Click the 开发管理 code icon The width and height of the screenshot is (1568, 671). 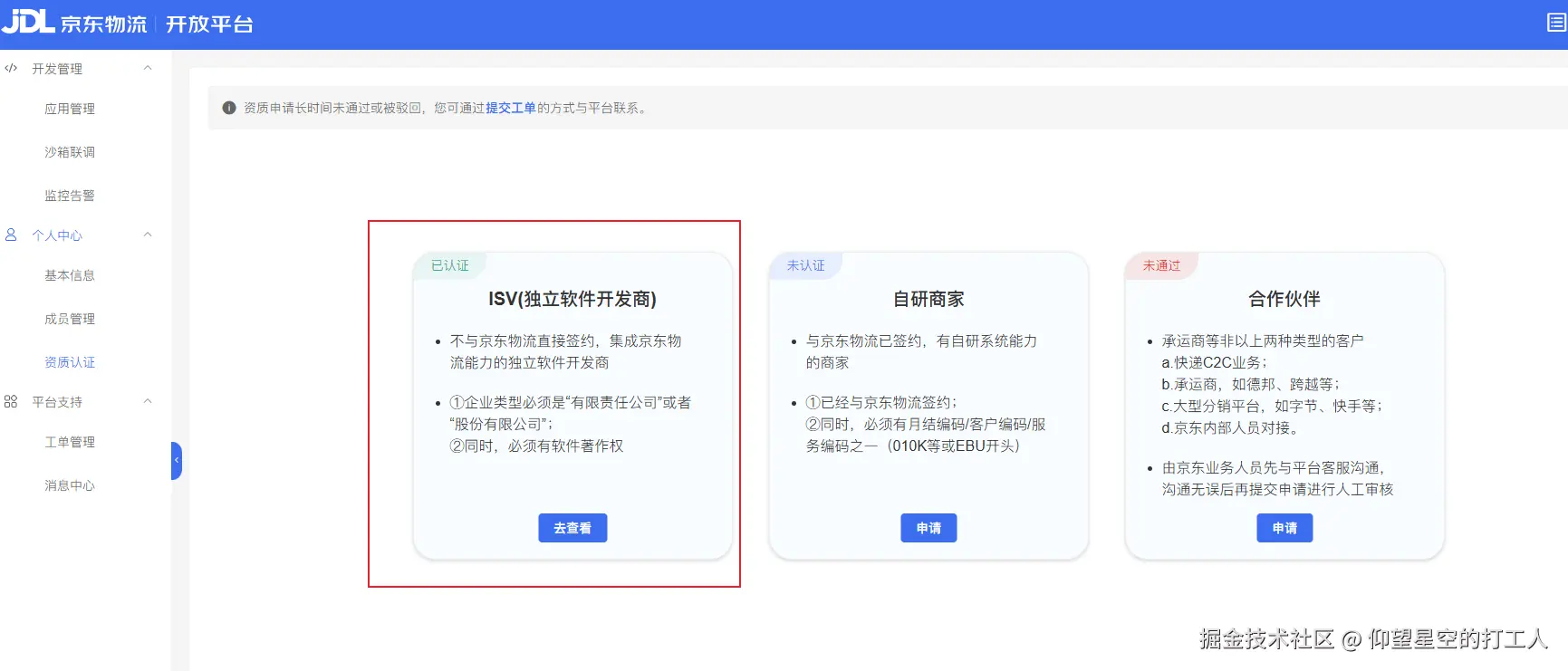click(x=11, y=68)
